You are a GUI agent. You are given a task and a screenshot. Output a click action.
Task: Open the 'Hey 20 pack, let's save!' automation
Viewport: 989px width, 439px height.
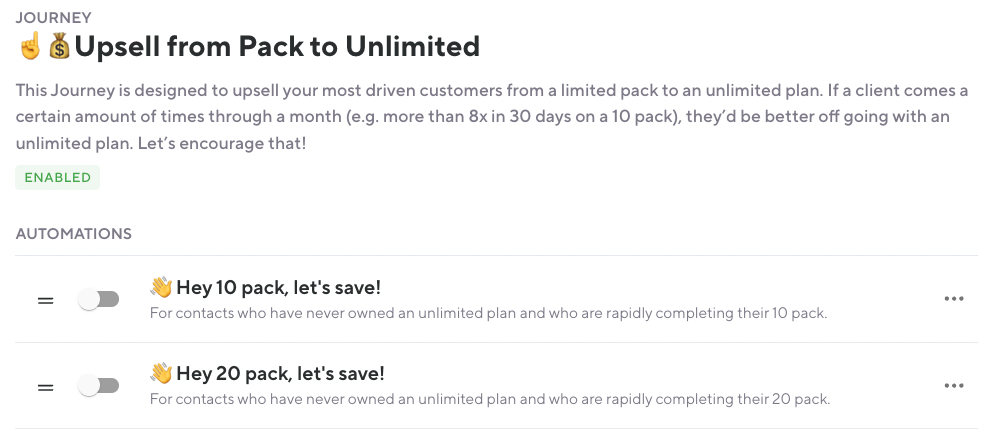pyautogui.click(x=280, y=375)
